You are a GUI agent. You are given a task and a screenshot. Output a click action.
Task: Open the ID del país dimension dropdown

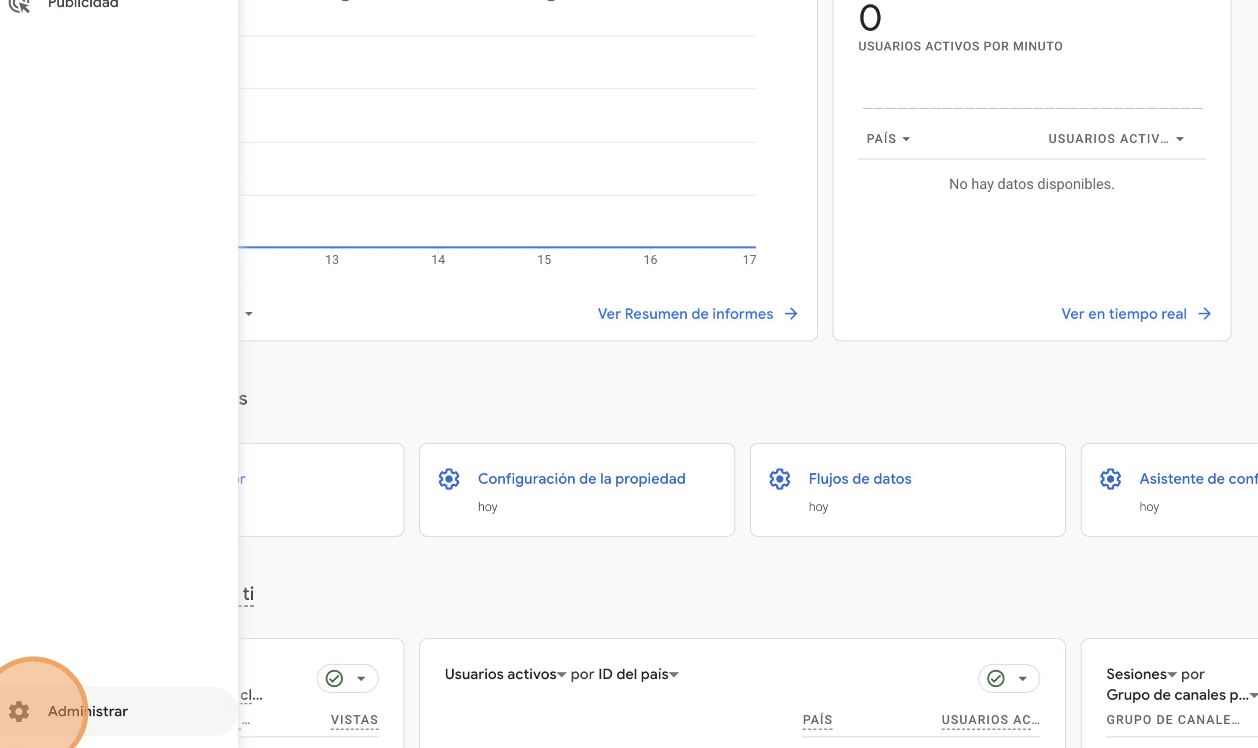click(639, 674)
